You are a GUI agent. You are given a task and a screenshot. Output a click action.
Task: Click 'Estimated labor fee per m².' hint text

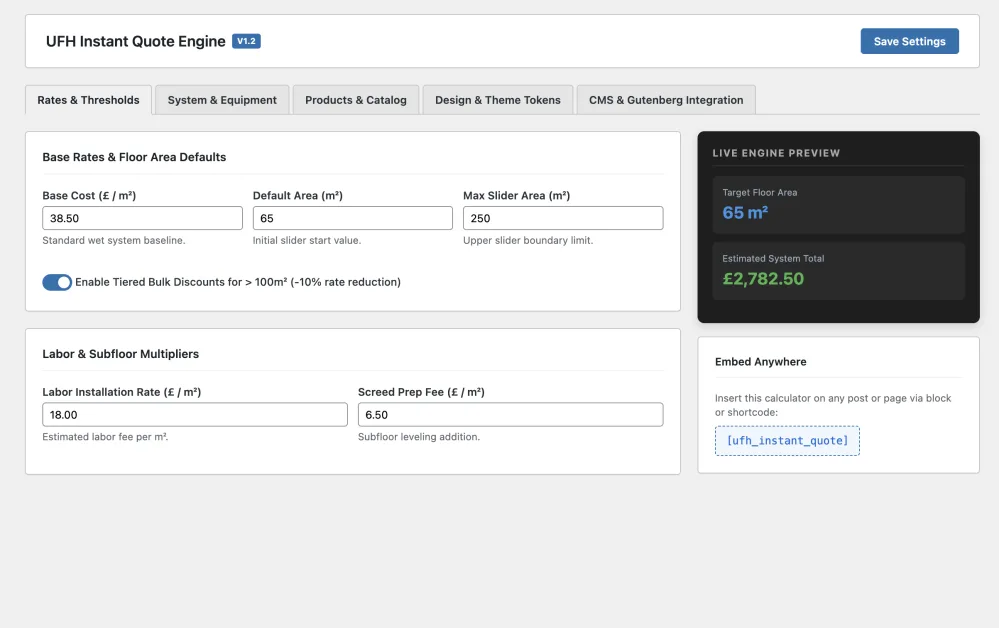pos(105,437)
